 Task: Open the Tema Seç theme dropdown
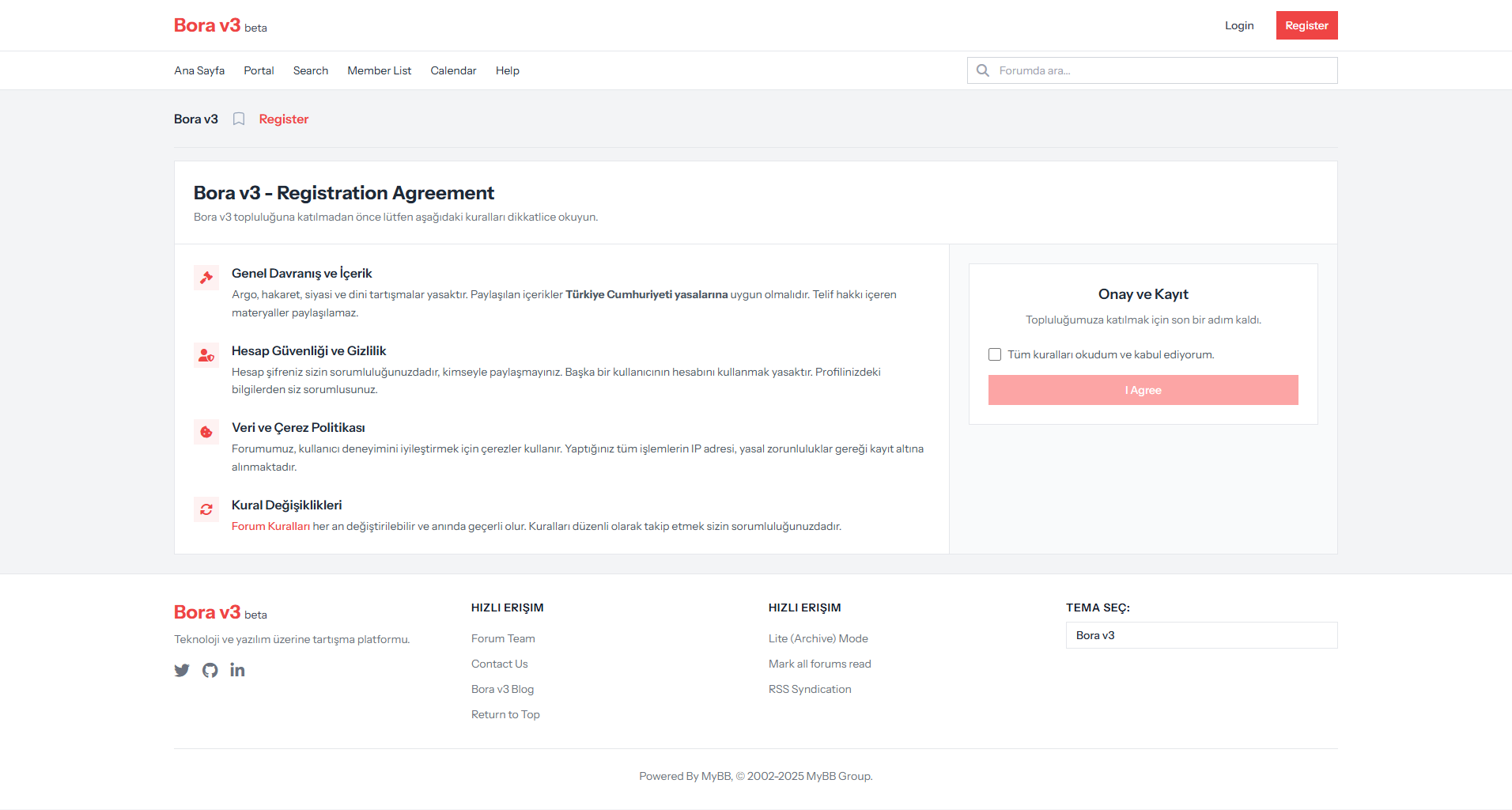[1201, 635]
